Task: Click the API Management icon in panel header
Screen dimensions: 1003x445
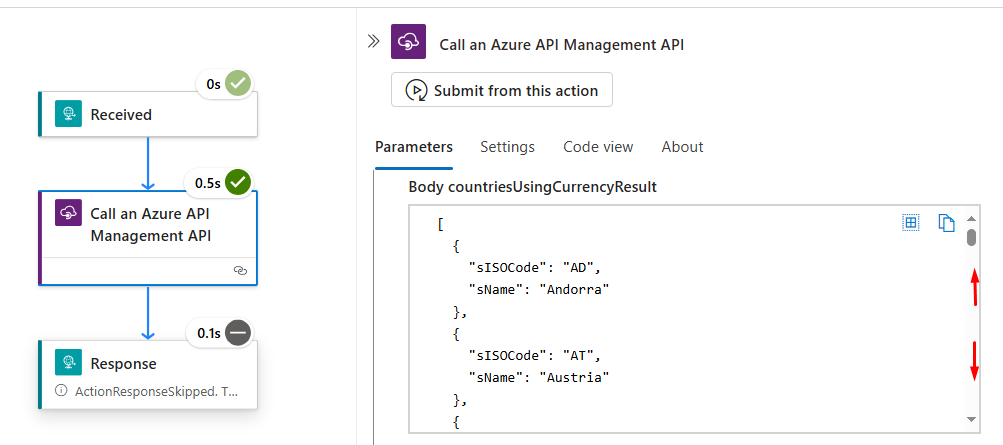Action: click(x=409, y=43)
